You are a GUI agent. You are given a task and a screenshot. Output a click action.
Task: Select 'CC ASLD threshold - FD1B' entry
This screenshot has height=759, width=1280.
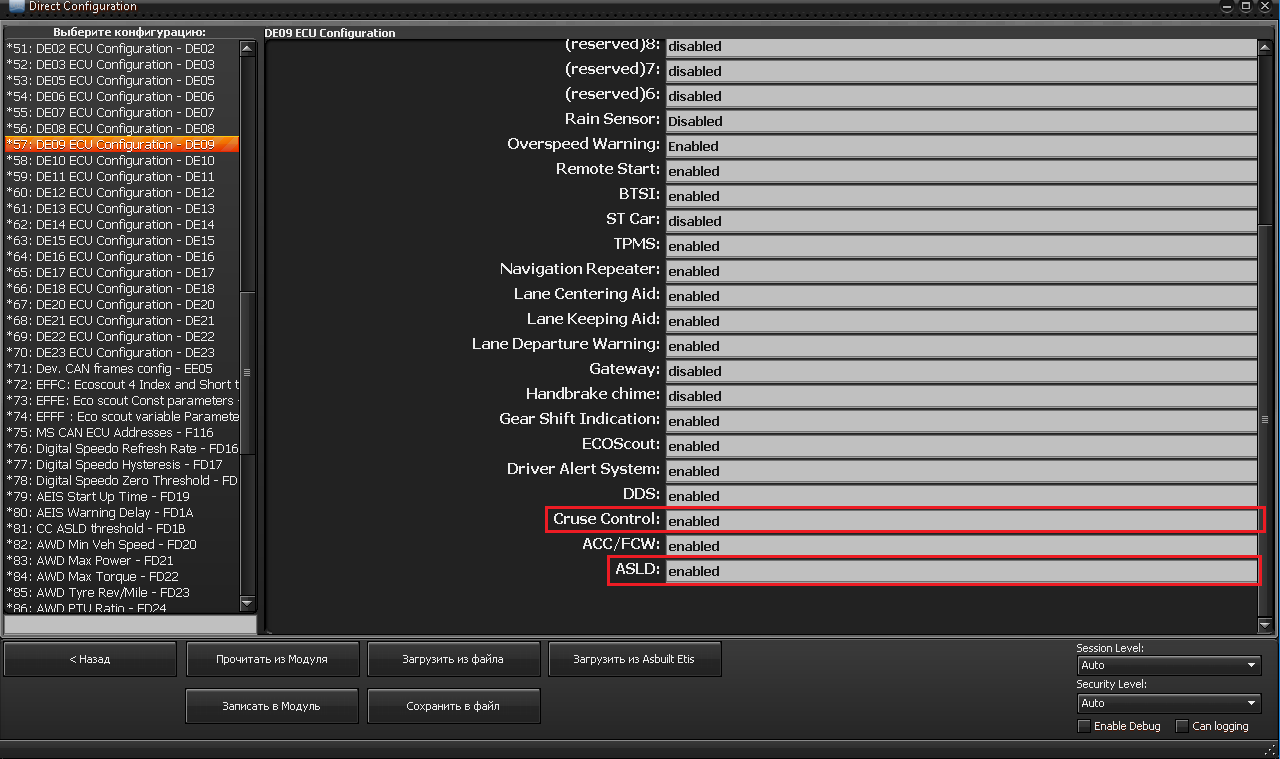[x=110, y=528]
